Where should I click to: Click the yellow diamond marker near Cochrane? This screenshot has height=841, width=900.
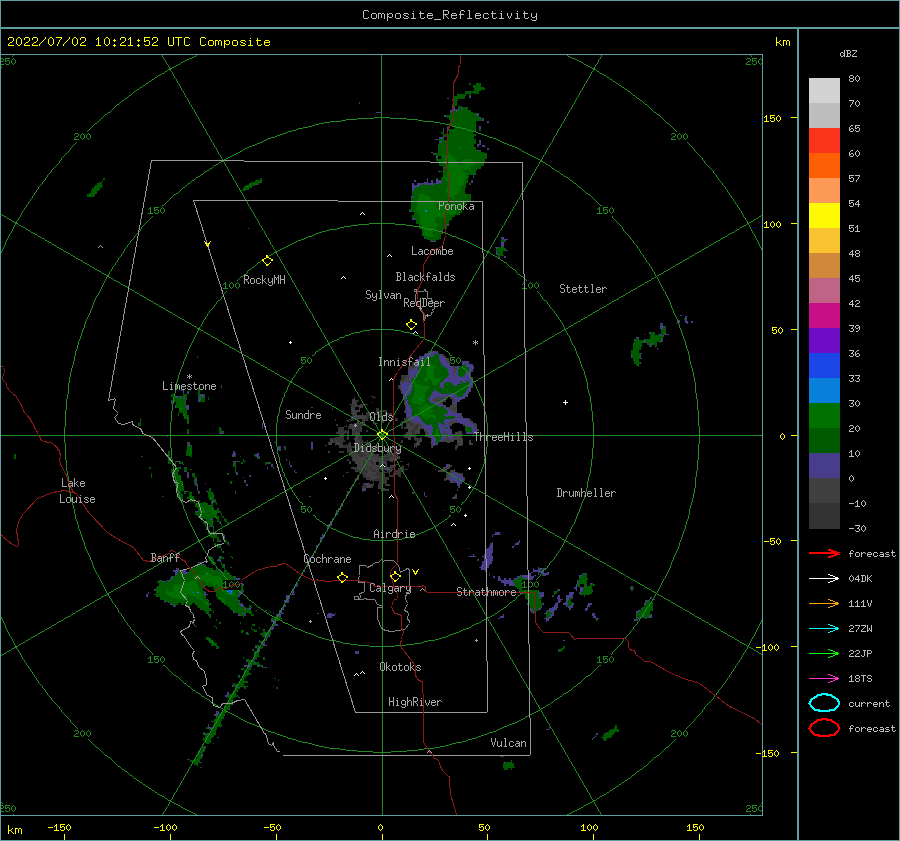(342, 578)
